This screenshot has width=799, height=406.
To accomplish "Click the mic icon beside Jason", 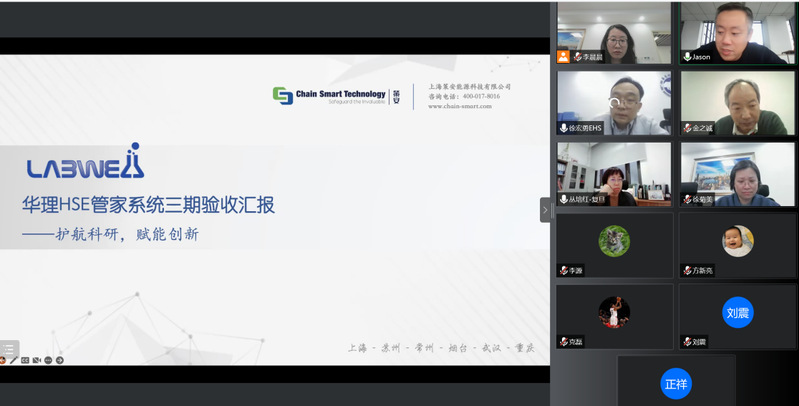I will 687,57.
